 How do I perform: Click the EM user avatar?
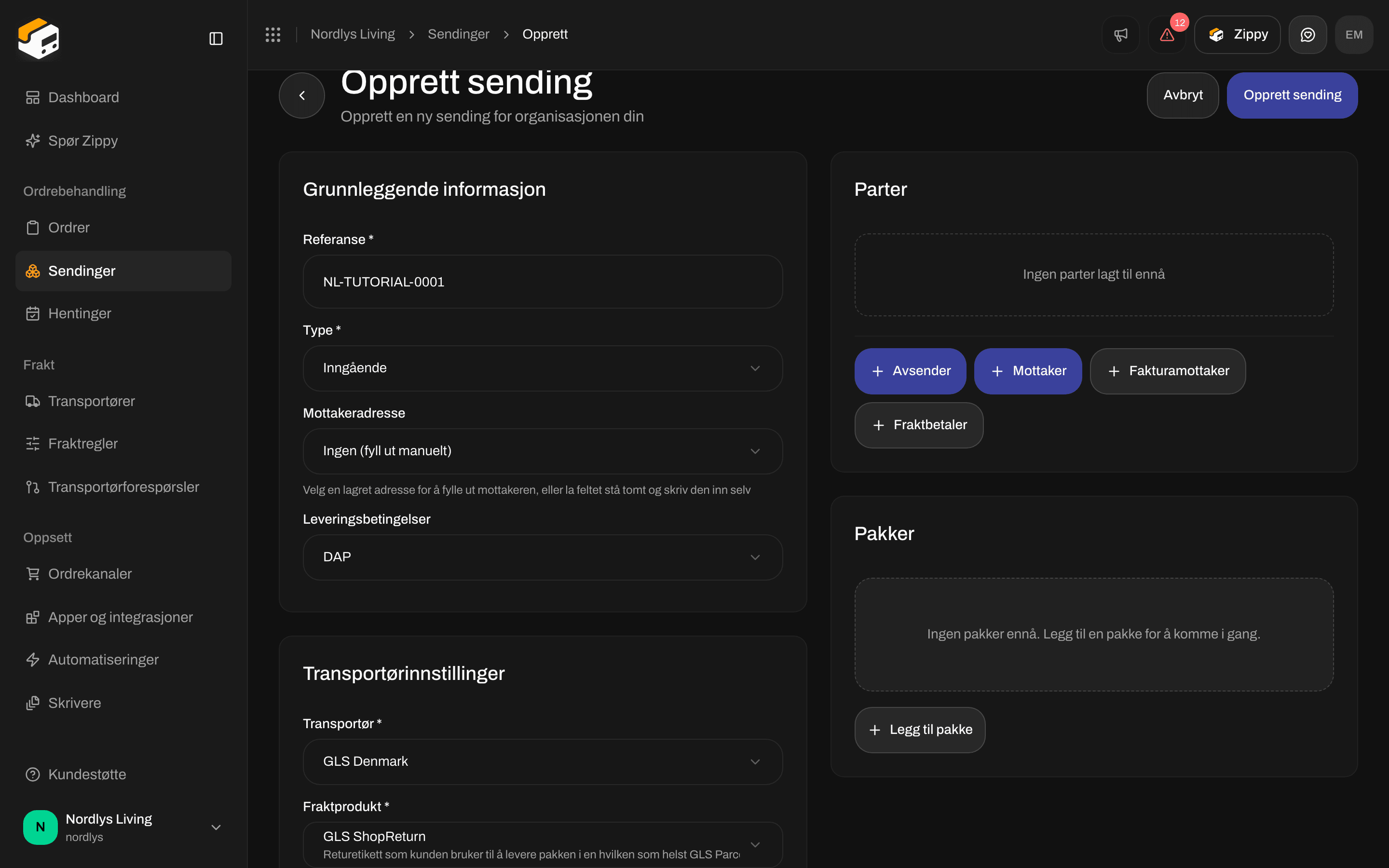[x=1353, y=34]
